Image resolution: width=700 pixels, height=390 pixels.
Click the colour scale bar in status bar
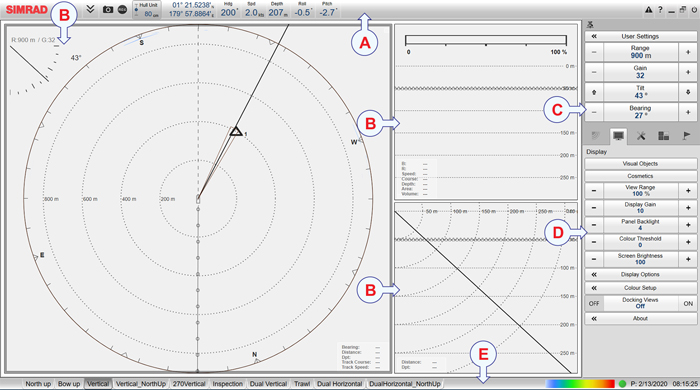[x=580, y=384]
